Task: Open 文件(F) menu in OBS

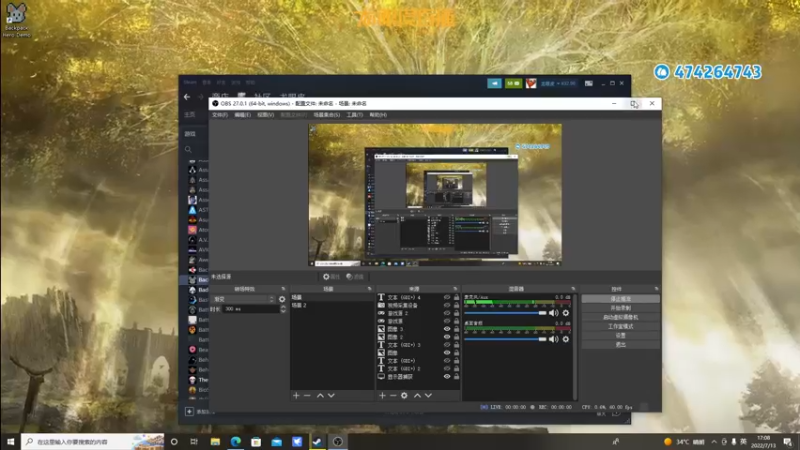Action: click(x=220, y=115)
